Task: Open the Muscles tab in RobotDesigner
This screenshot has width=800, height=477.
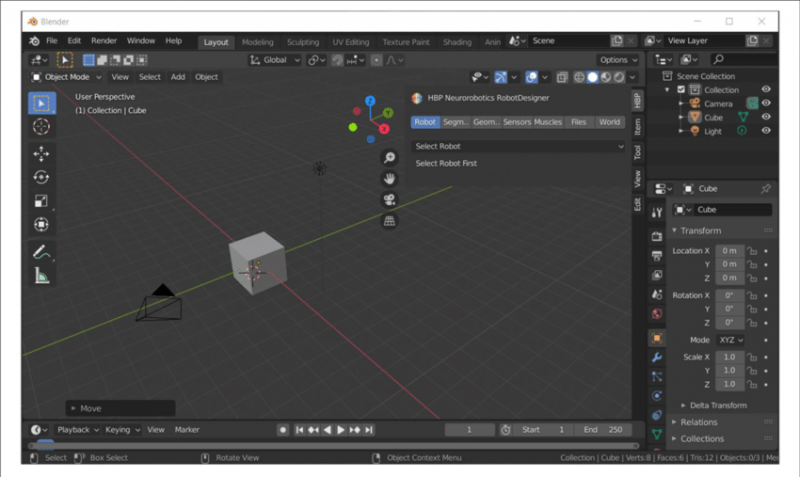Action: click(548, 122)
